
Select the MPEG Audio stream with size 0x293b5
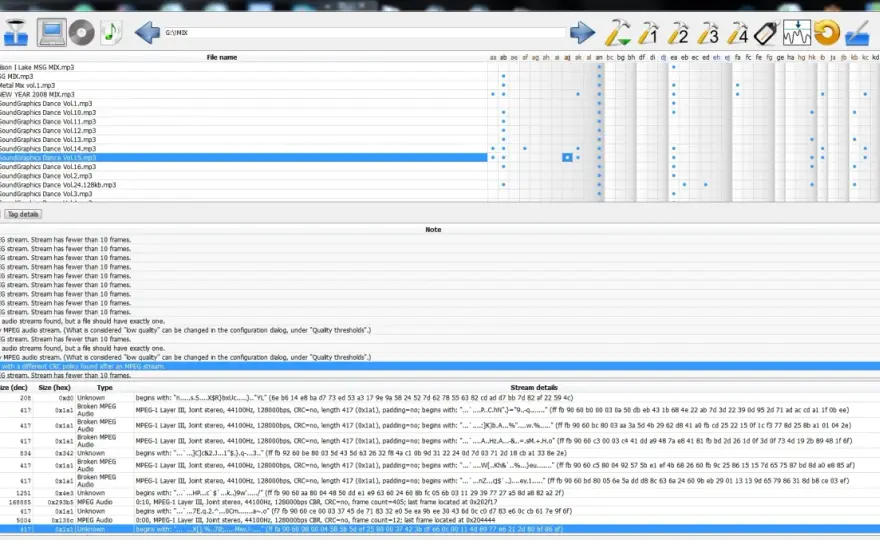(x=440, y=502)
